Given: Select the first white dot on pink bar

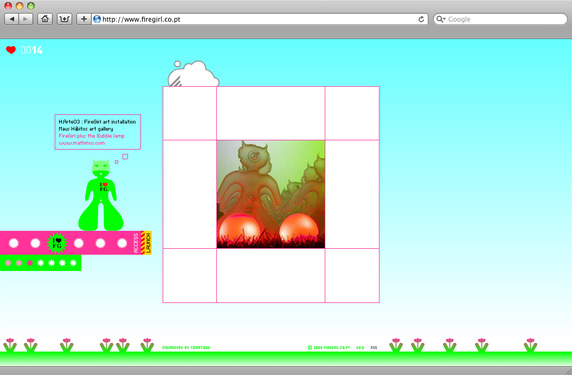Looking at the screenshot, I should [13, 243].
